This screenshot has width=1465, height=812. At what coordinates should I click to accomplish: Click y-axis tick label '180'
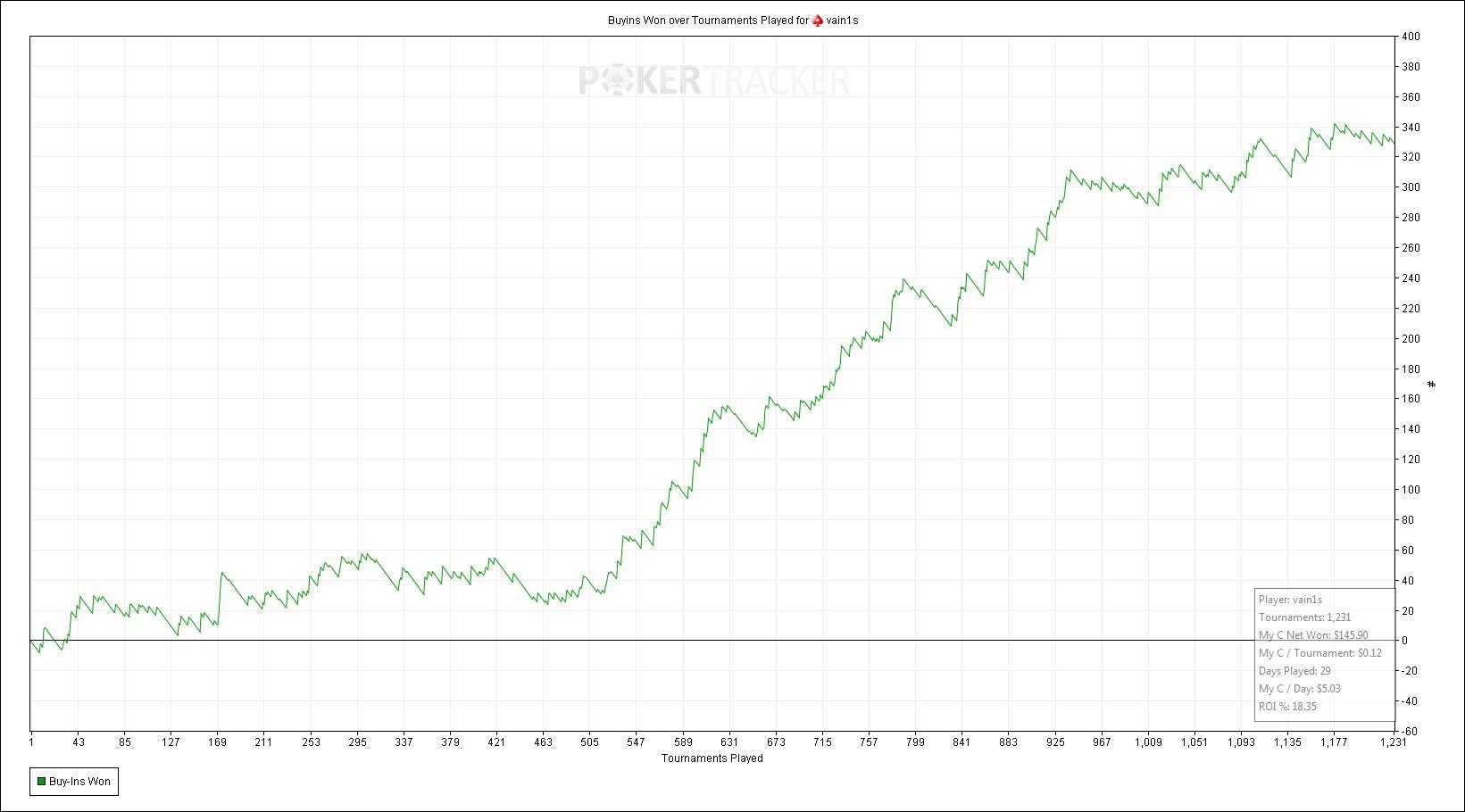[1411, 369]
